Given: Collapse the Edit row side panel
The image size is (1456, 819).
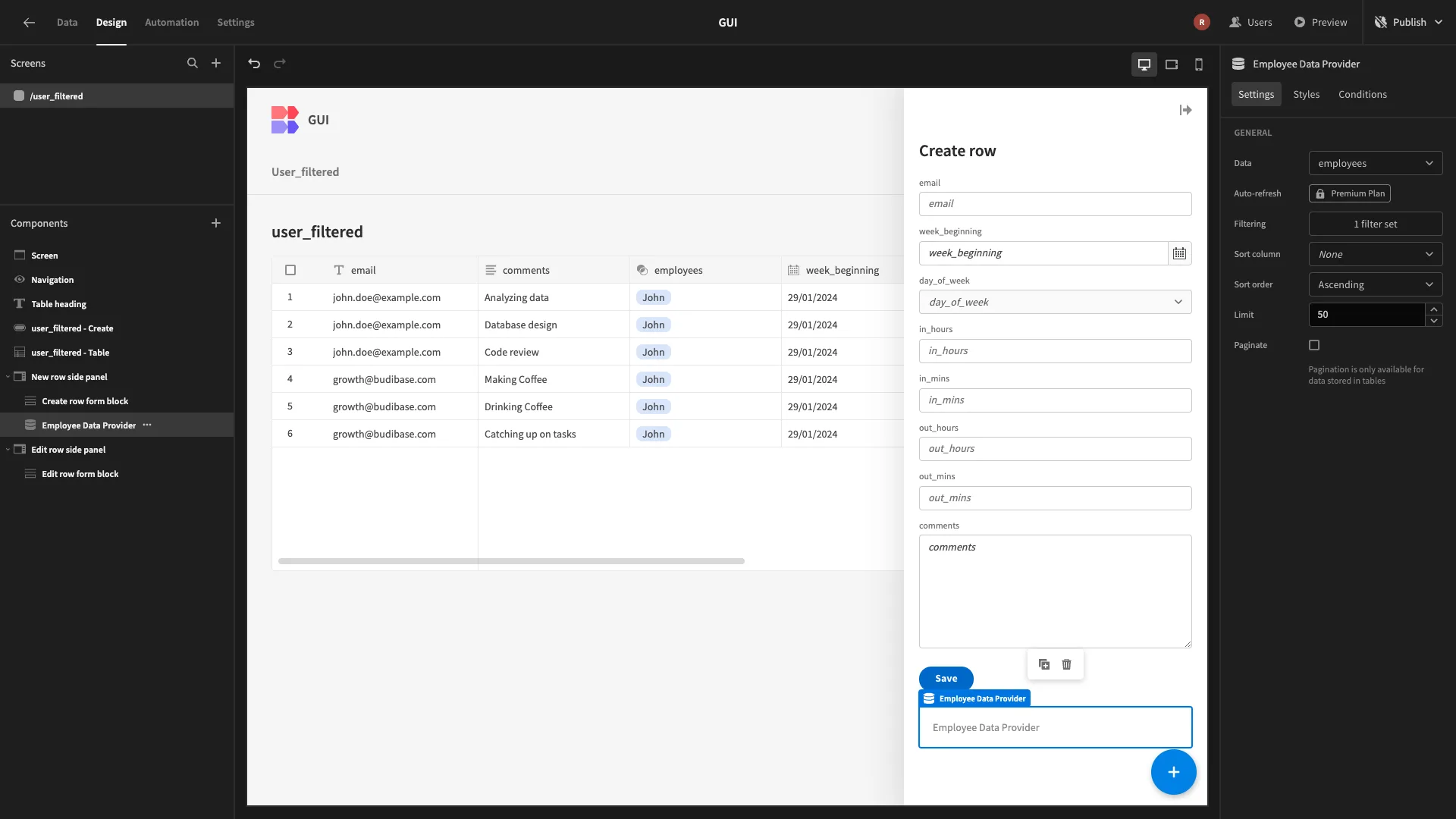Looking at the screenshot, I should (8, 450).
